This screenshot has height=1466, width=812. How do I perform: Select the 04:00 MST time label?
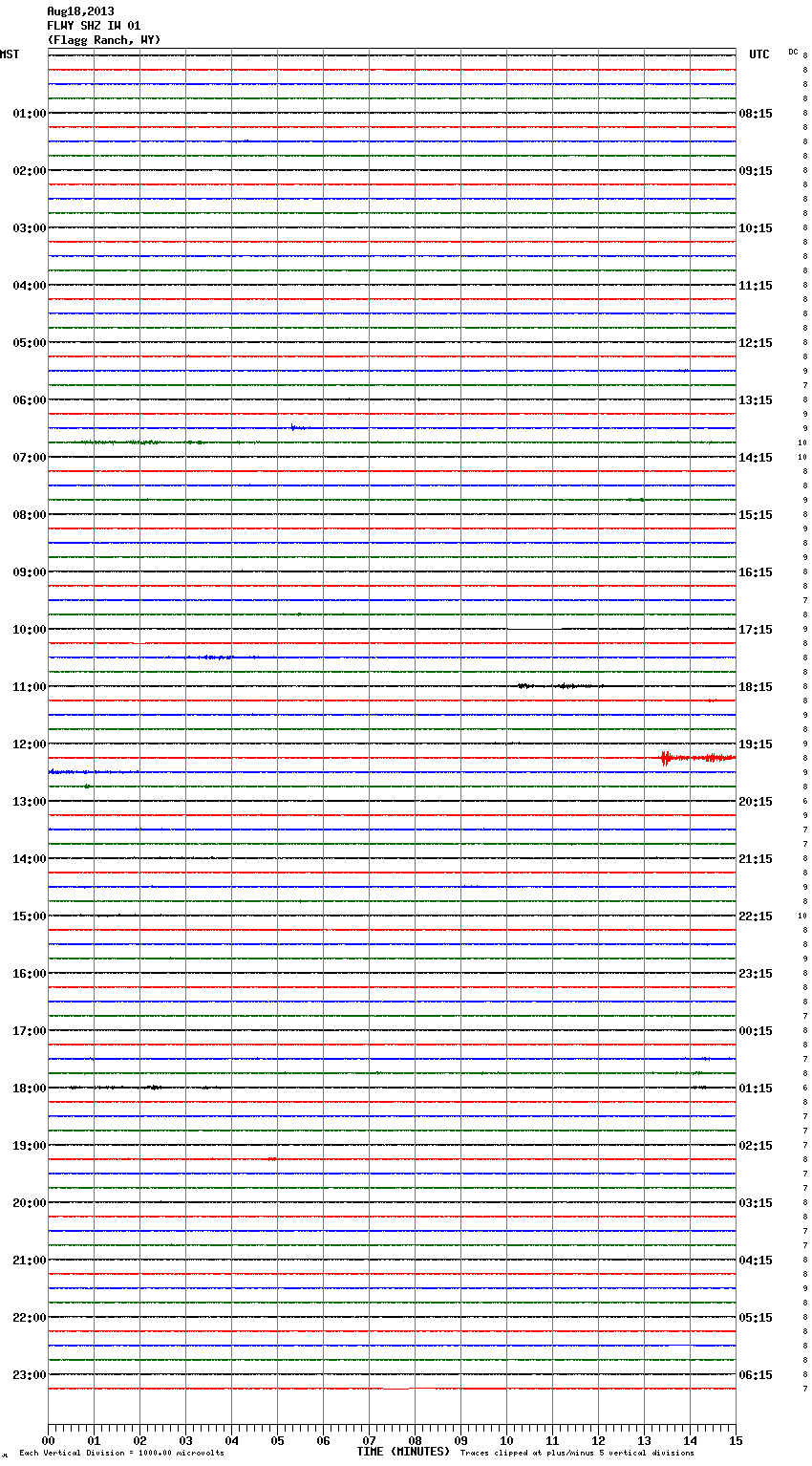[x=29, y=286]
